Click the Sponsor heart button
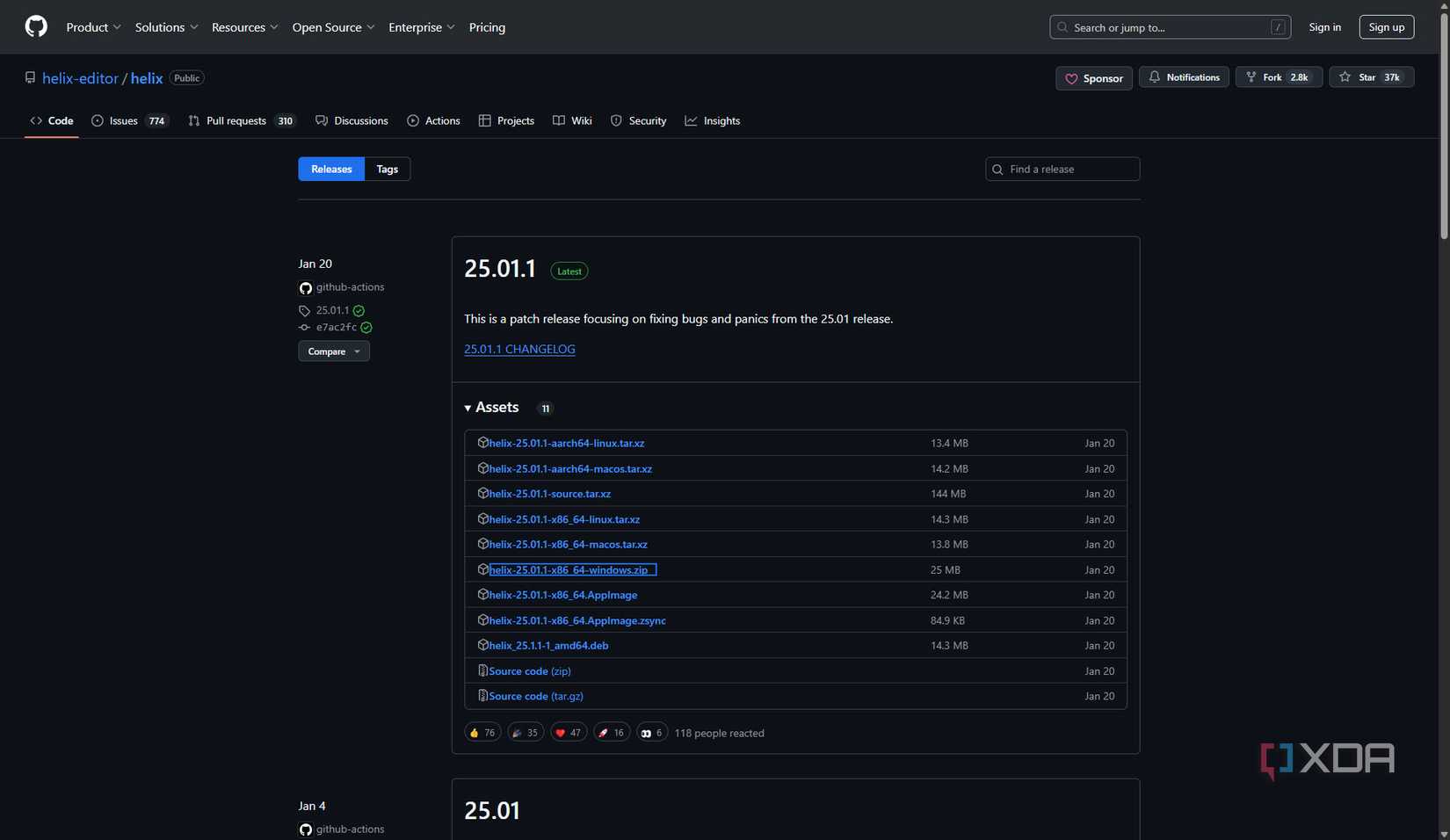The width and height of the screenshot is (1450, 840). tap(1093, 78)
